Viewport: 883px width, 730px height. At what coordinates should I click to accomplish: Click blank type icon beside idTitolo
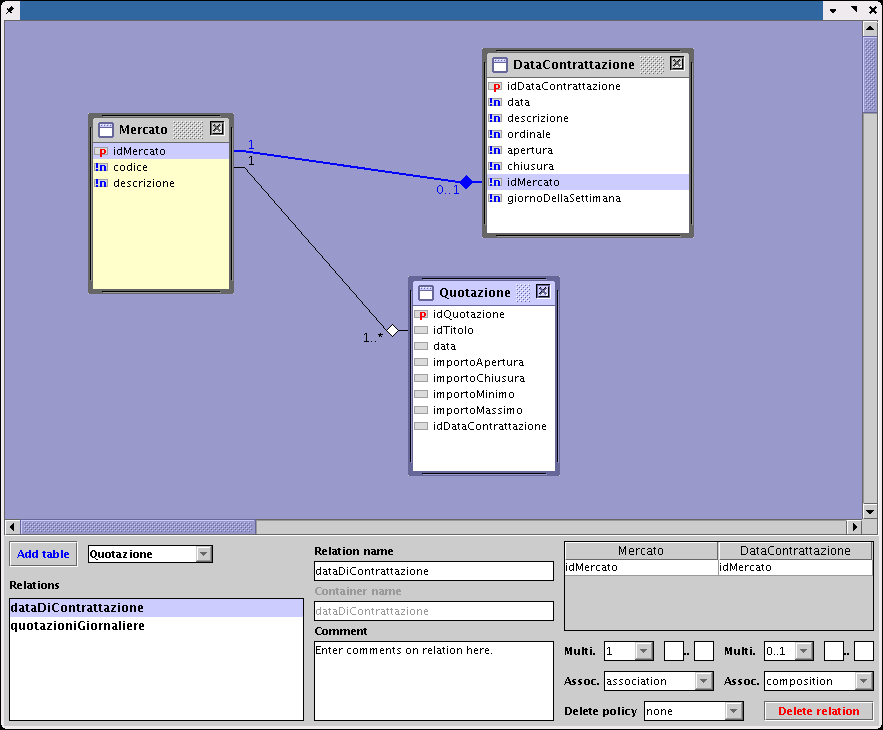tap(421, 330)
